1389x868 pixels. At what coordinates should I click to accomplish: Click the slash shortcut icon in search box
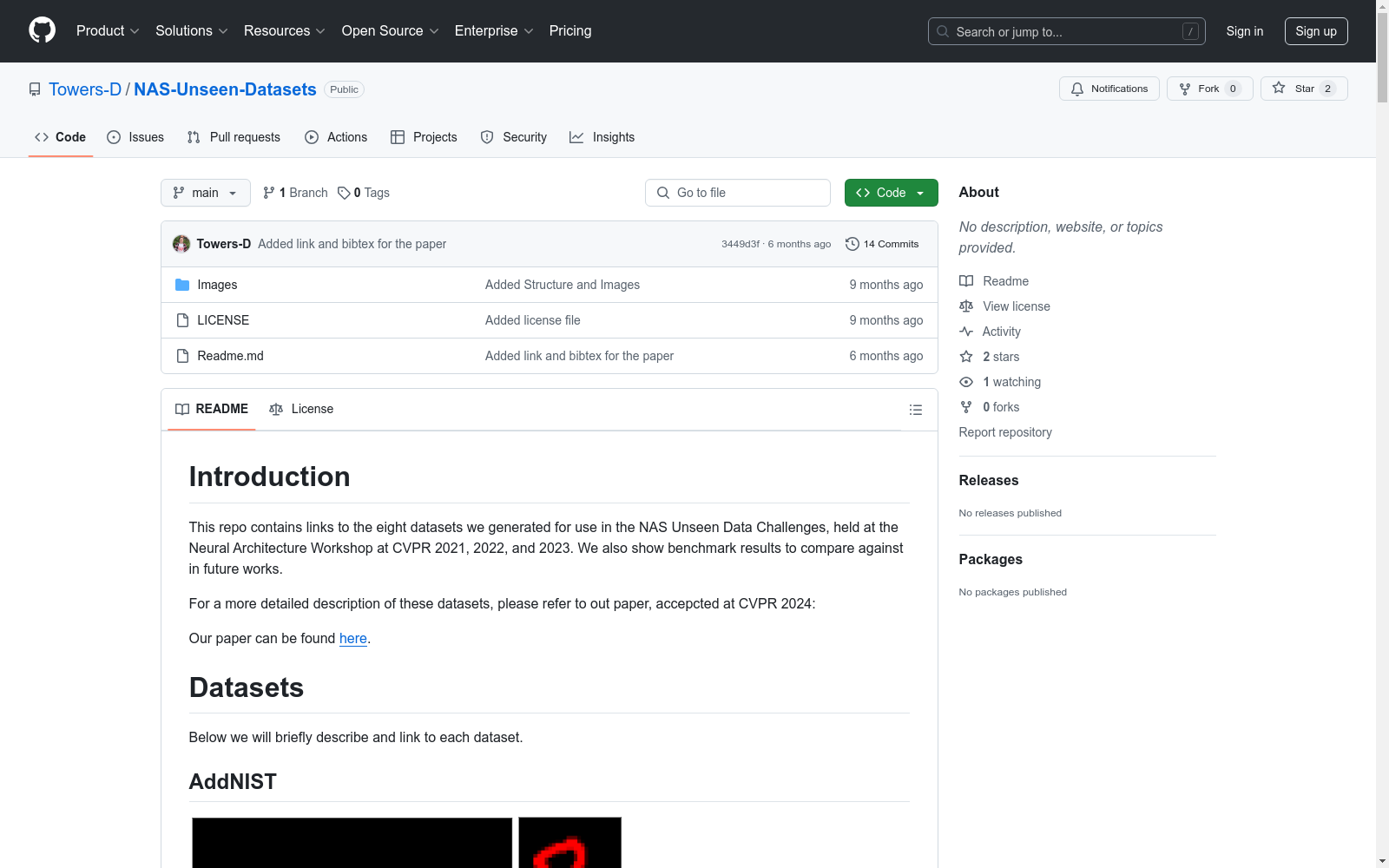[1190, 31]
